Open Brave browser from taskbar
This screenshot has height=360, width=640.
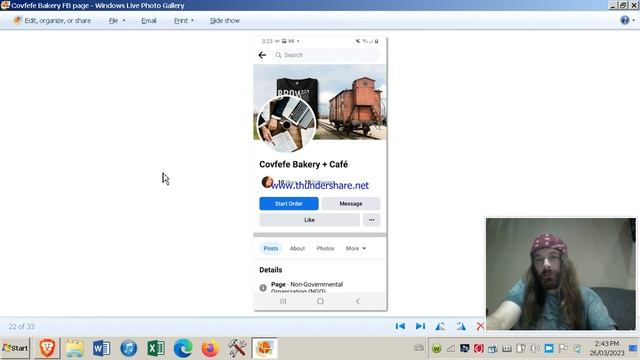tap(47, 348)
